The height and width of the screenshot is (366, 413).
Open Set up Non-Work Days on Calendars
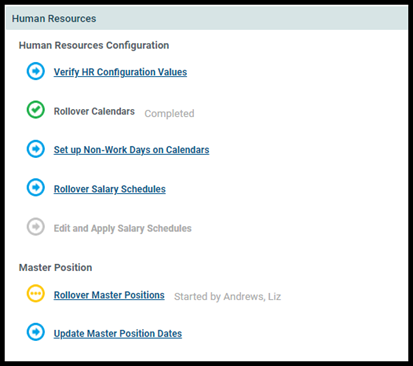pyautogui.click(x=132, y=150)
